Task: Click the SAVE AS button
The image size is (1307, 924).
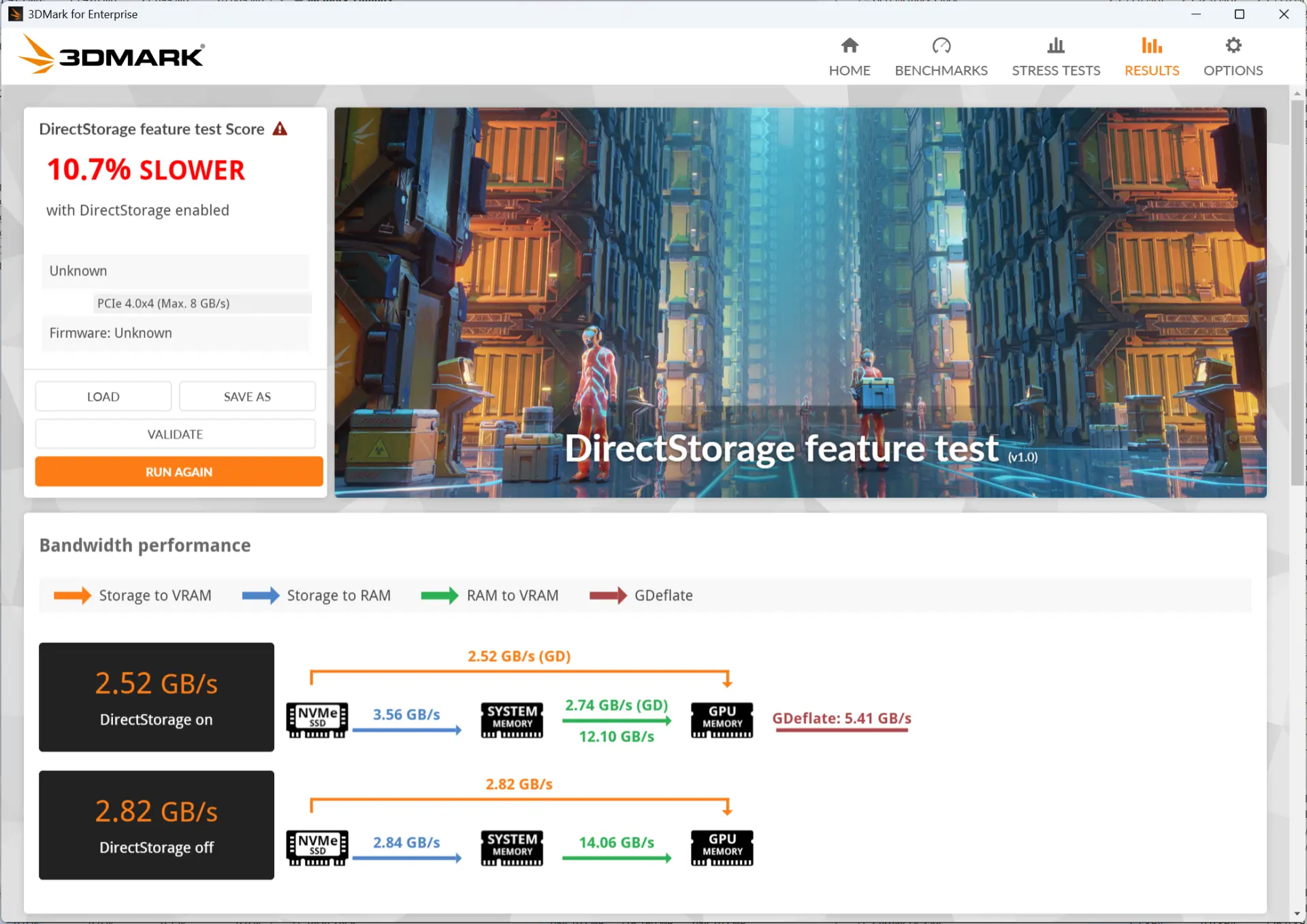Action: (x=247, y=397)
